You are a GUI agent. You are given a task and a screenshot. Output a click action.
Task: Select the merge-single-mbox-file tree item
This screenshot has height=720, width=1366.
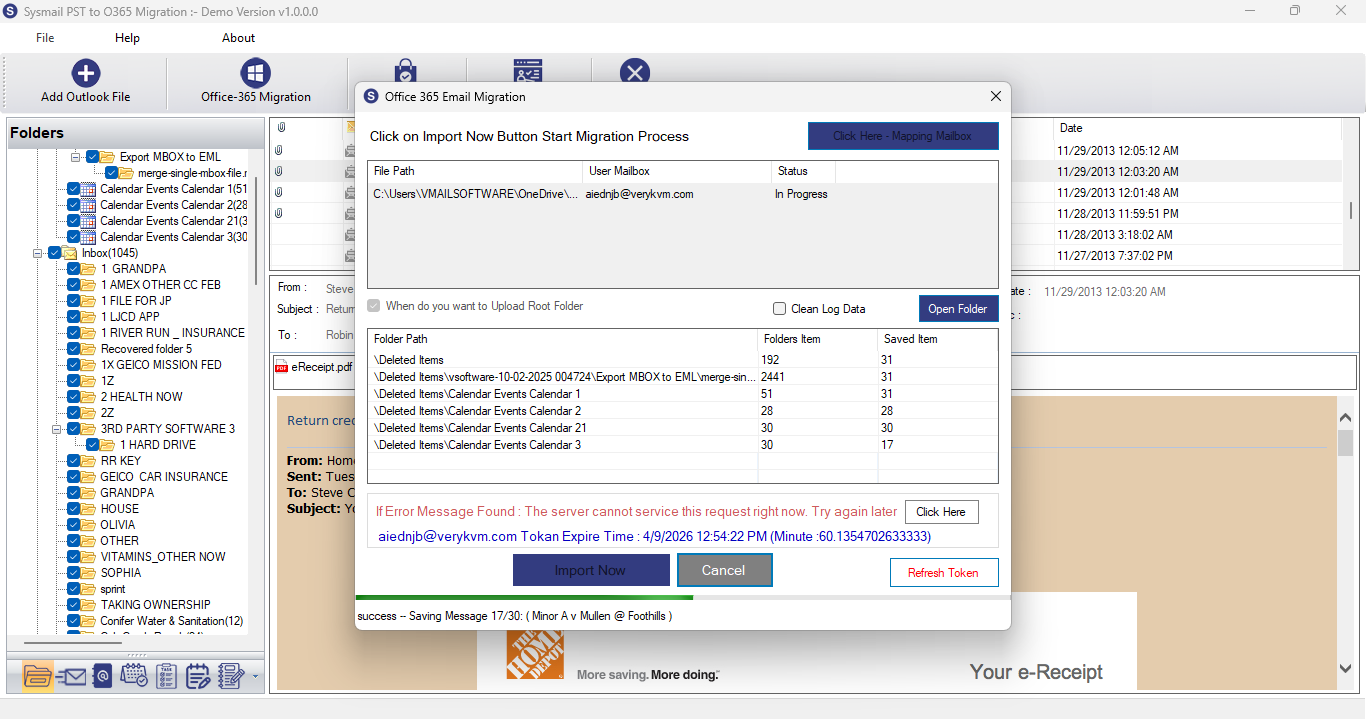tap(192, 173)
